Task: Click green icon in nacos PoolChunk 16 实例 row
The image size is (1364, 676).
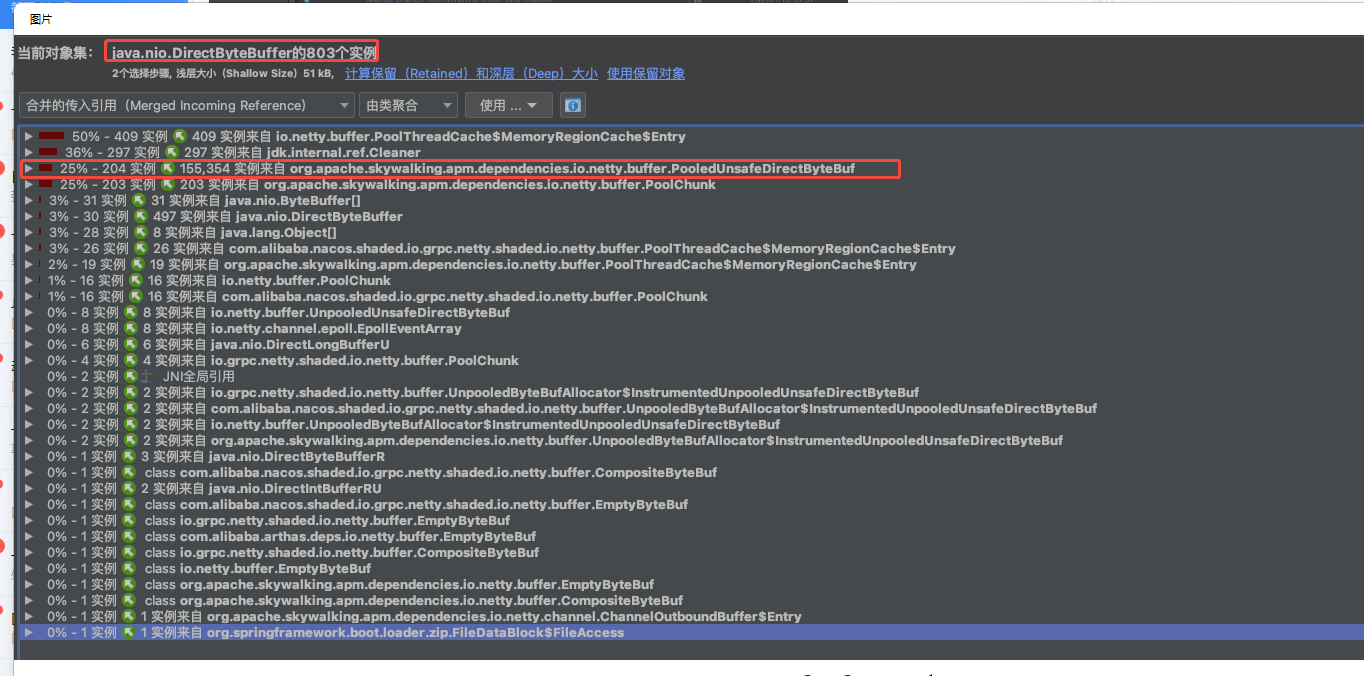Action: (x=136, y=296)
